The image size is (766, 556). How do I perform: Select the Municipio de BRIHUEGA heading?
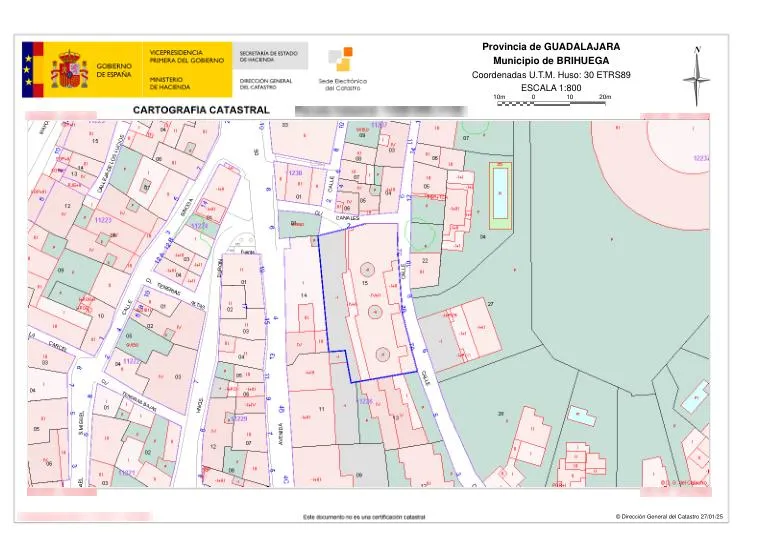551,61
